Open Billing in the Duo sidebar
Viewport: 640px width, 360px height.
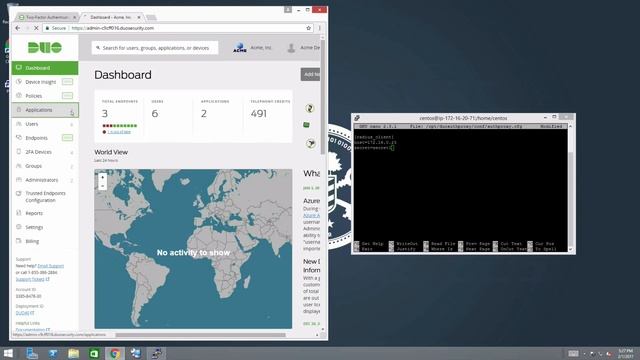coord(44,241)
